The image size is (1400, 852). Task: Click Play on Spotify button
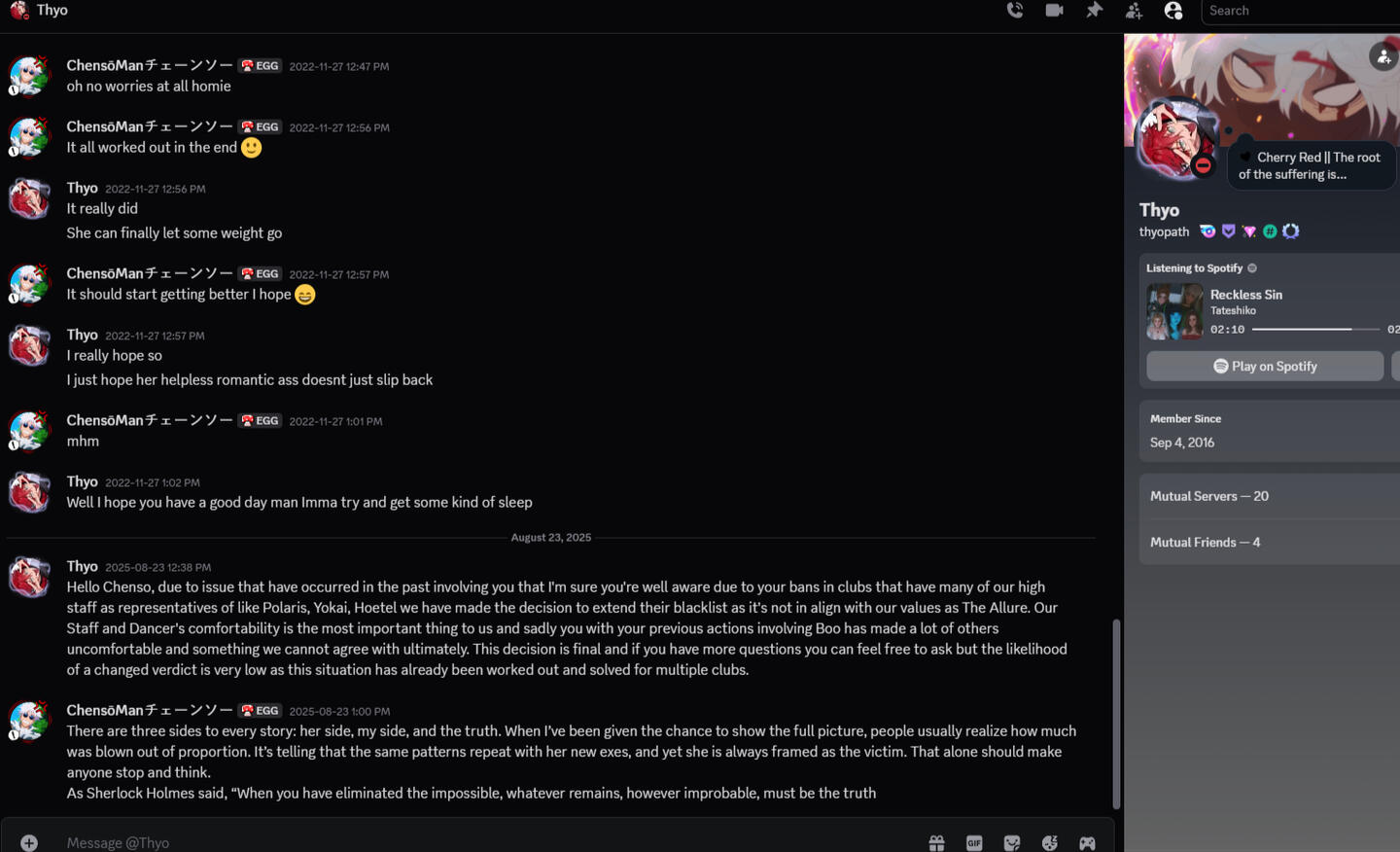click(x=1265, y=366)
